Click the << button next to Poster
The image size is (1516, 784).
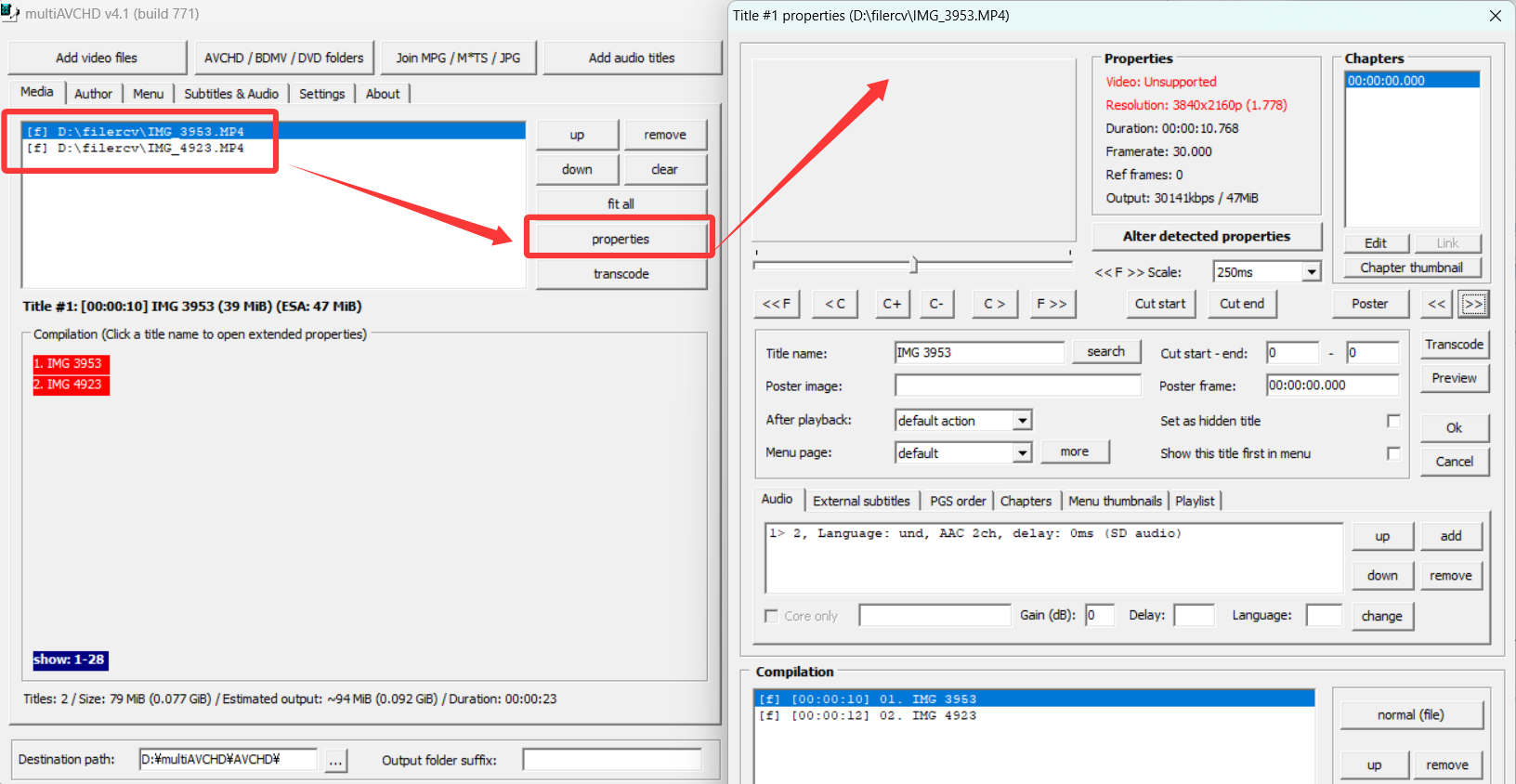tap(1437, 304)
